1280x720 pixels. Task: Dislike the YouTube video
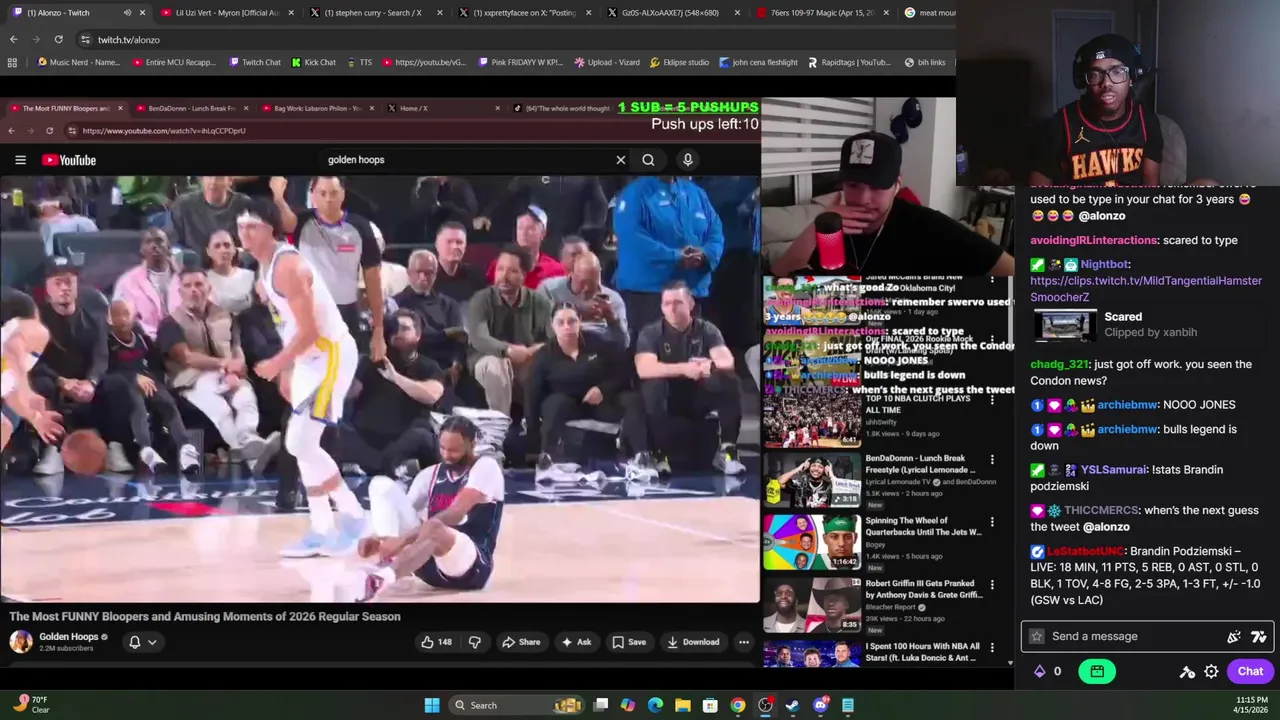tap(475, 642)
